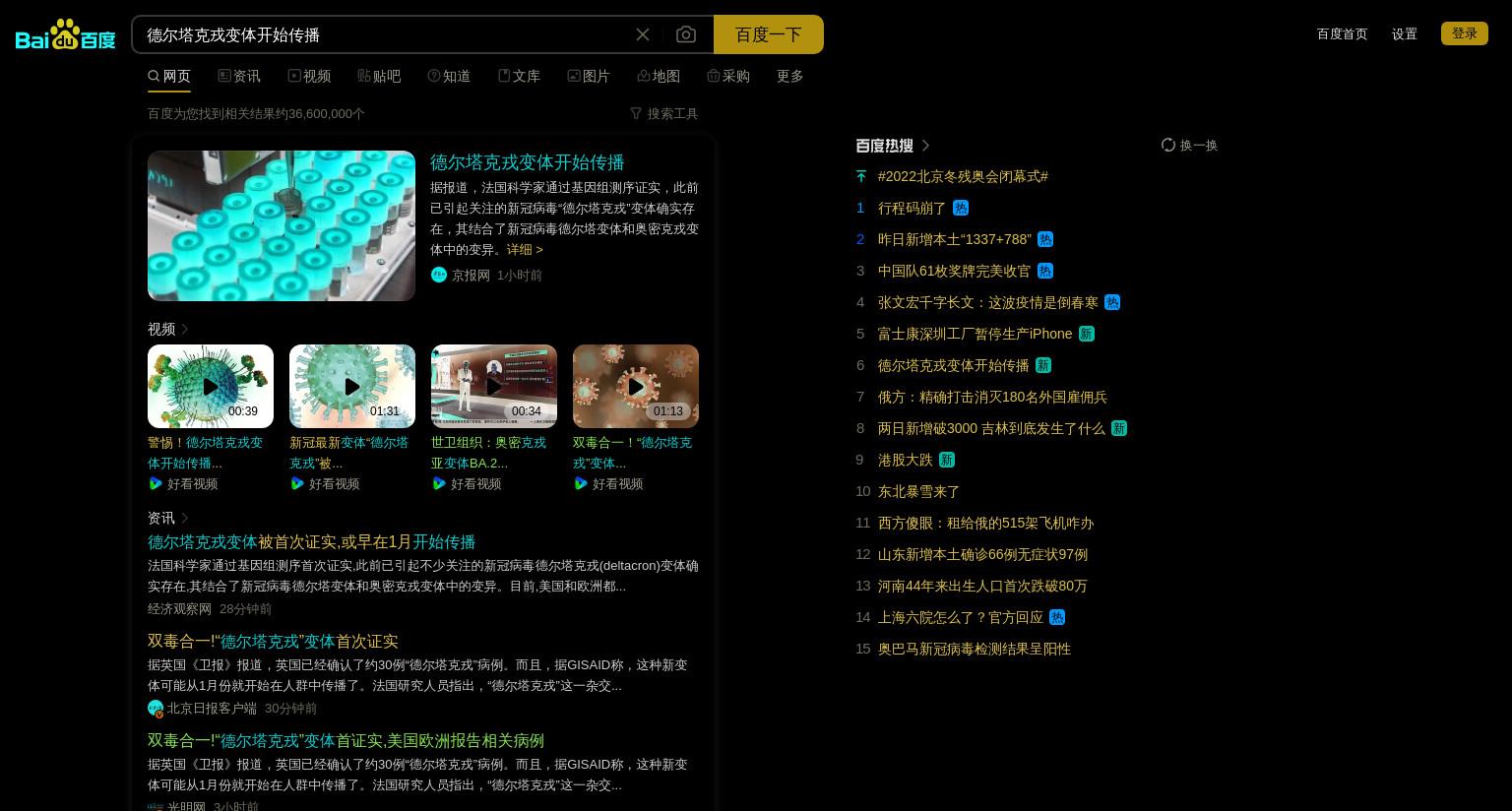This screenshot has width=1512, height=811.
Task: Click 经济观察网 source text
Action: pyautogui.click(x=179, y=608)
